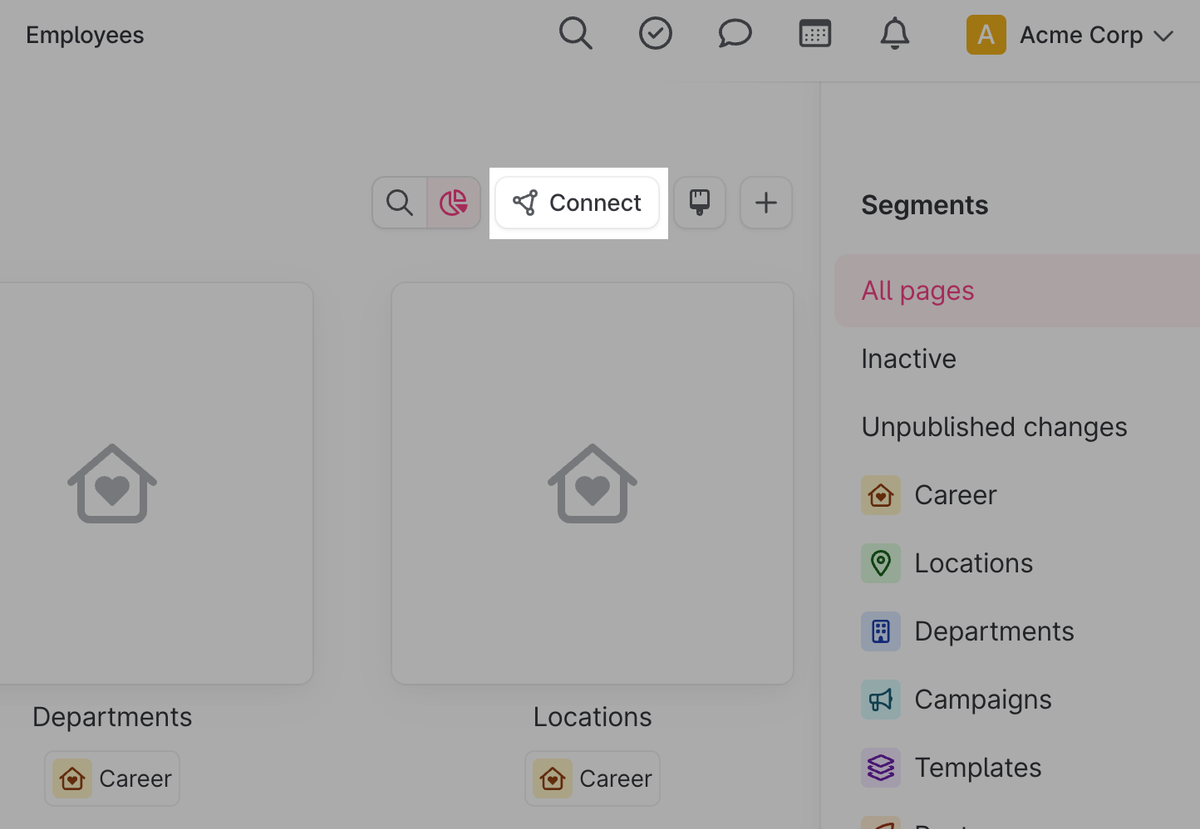This screenshot has width=1200, height=829.
Task: Click the Connect button
Action: click(578, 203)
